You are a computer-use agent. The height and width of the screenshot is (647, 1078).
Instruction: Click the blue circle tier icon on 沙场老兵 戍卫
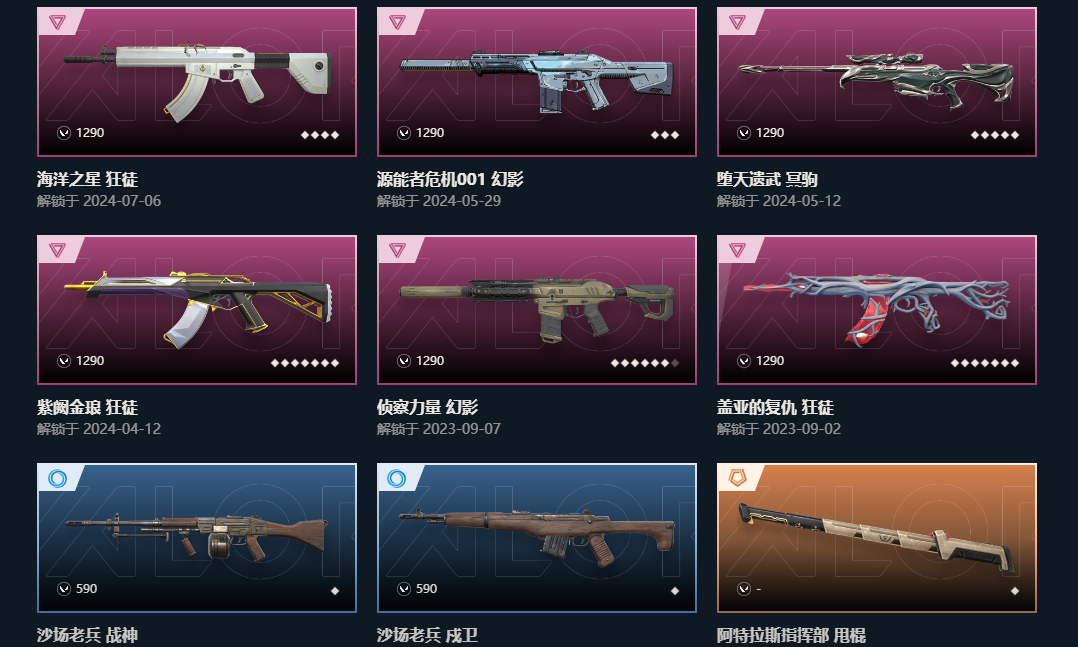coord(397,478)
